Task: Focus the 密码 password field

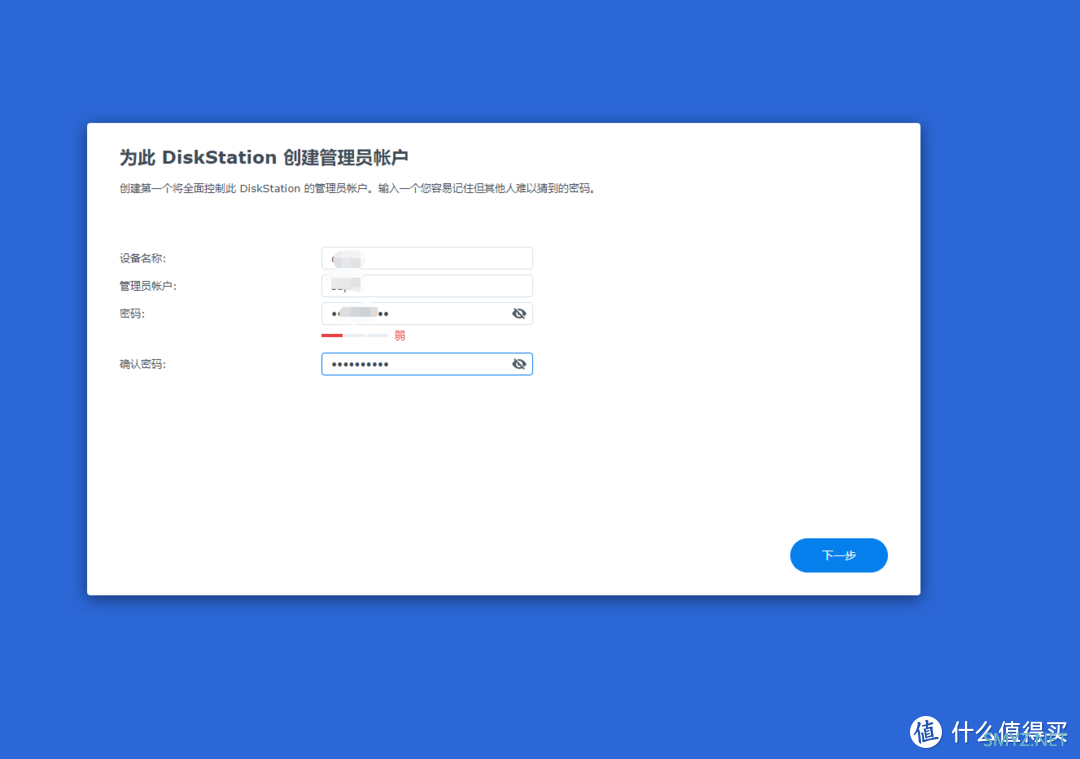Action: coord(426,313)
